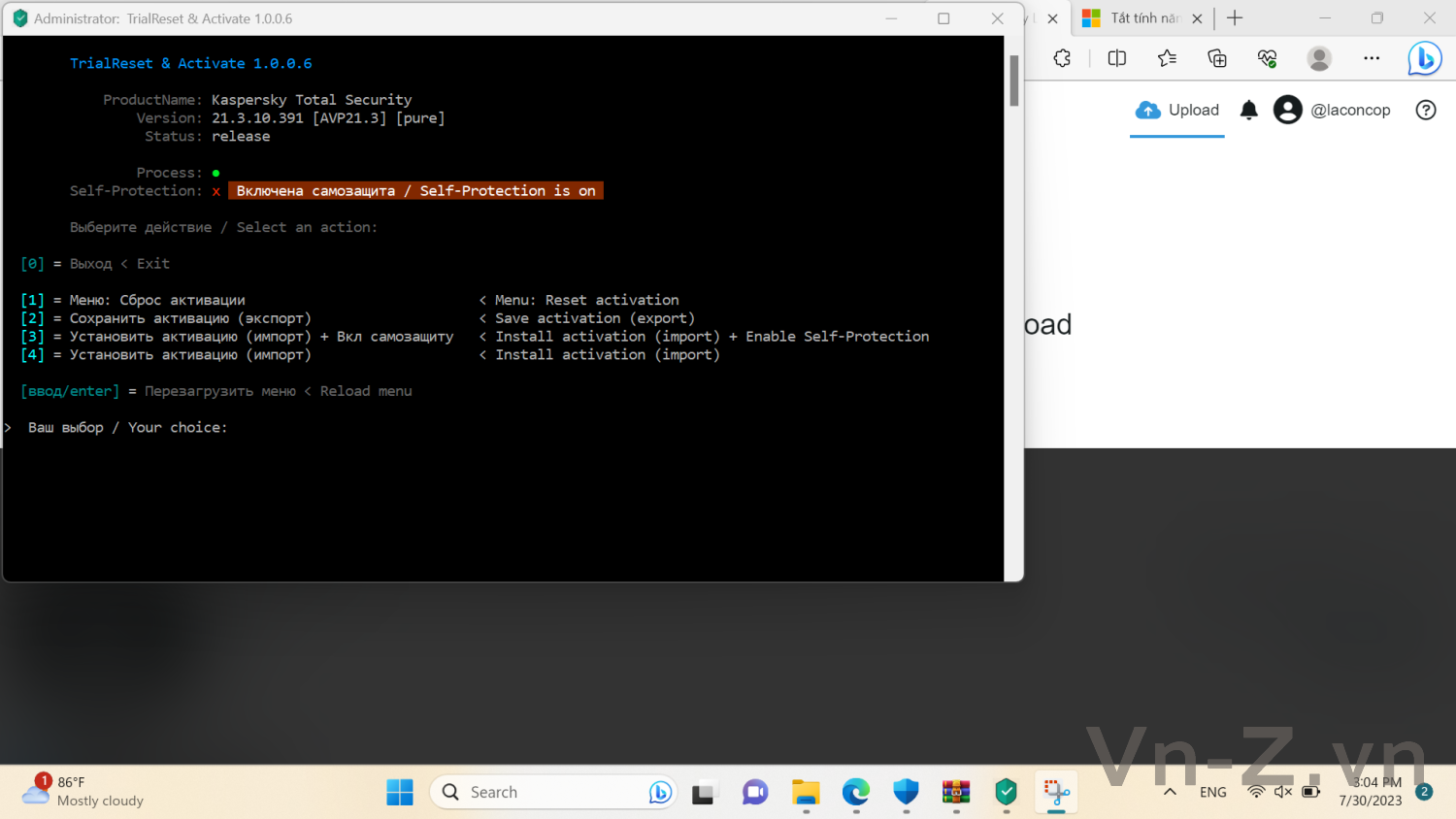The image size is (1456, 819).
Task: Mute toggle: click the volume icon
Action: click(x=1283, y=792)
